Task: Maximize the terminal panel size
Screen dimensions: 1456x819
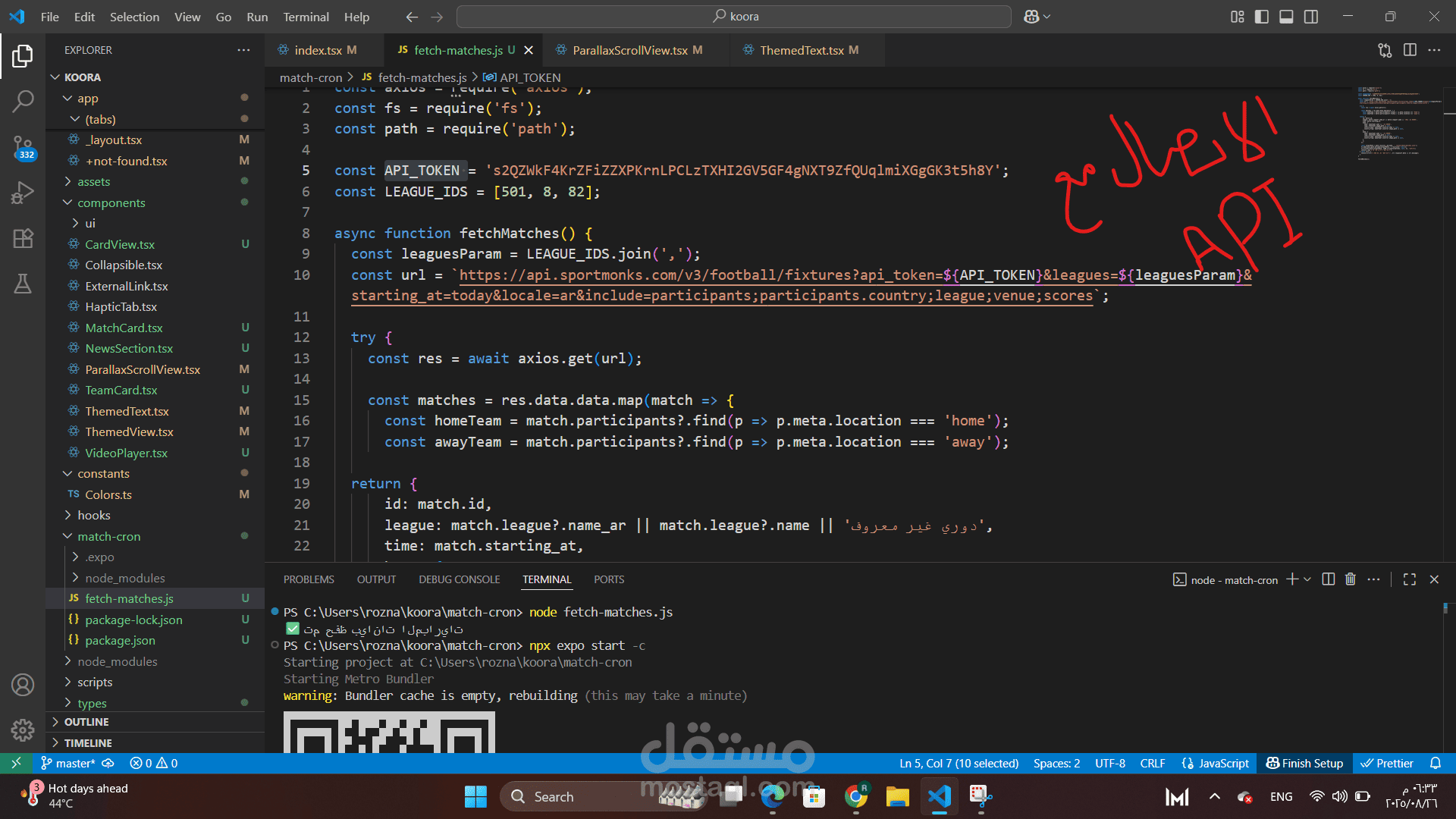Action: point(1410,579)
